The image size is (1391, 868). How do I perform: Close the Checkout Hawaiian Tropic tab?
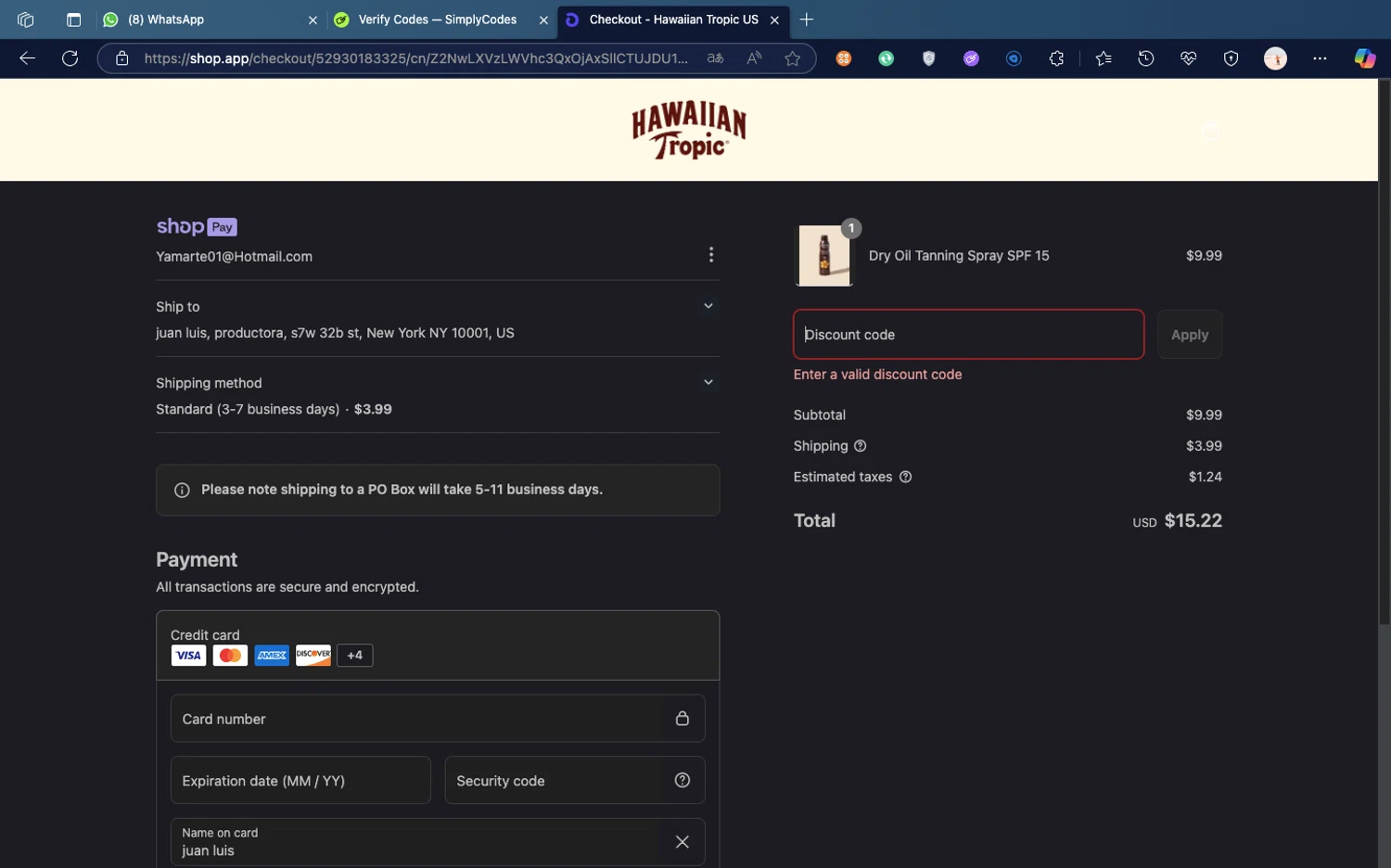point(774,19)
